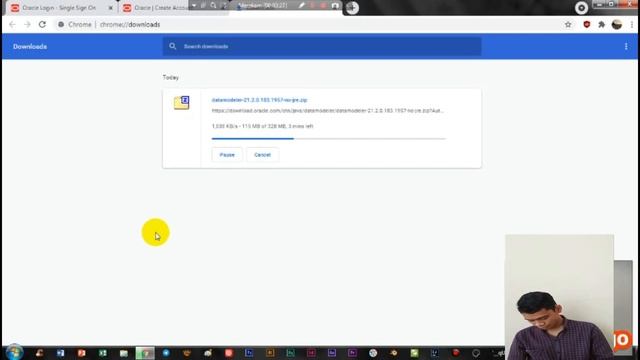Click the browser back arrow

(x=12, y=24)
